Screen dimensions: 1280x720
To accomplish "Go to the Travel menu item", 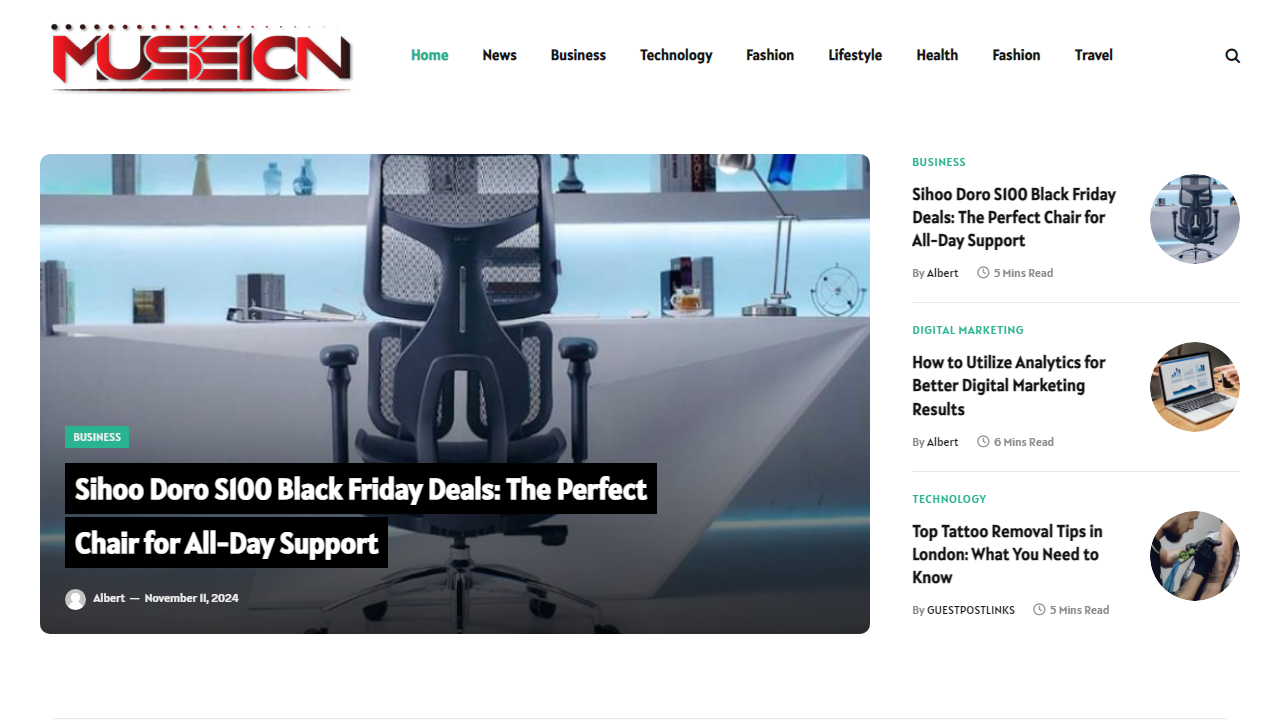I will pyautogui.click(x=1093, y=55).
